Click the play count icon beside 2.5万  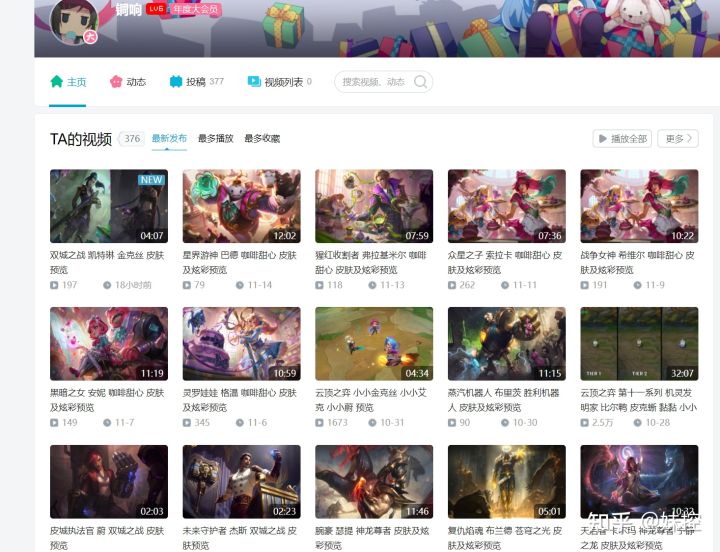pyautogui.click(x=585, y=423)
